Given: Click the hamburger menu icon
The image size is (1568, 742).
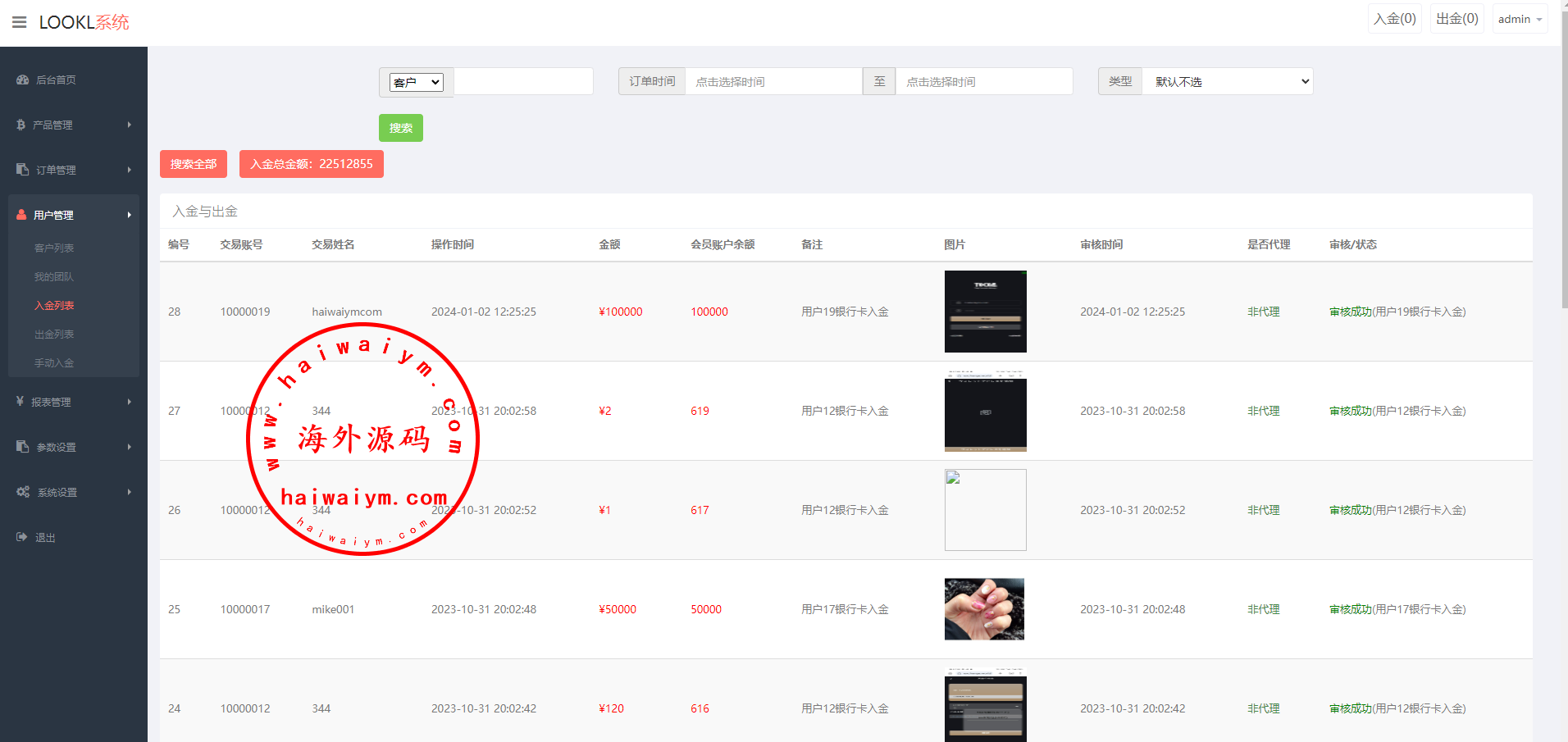Looking at the screenshot, I should pyautogui.click(x=20, y=22).
